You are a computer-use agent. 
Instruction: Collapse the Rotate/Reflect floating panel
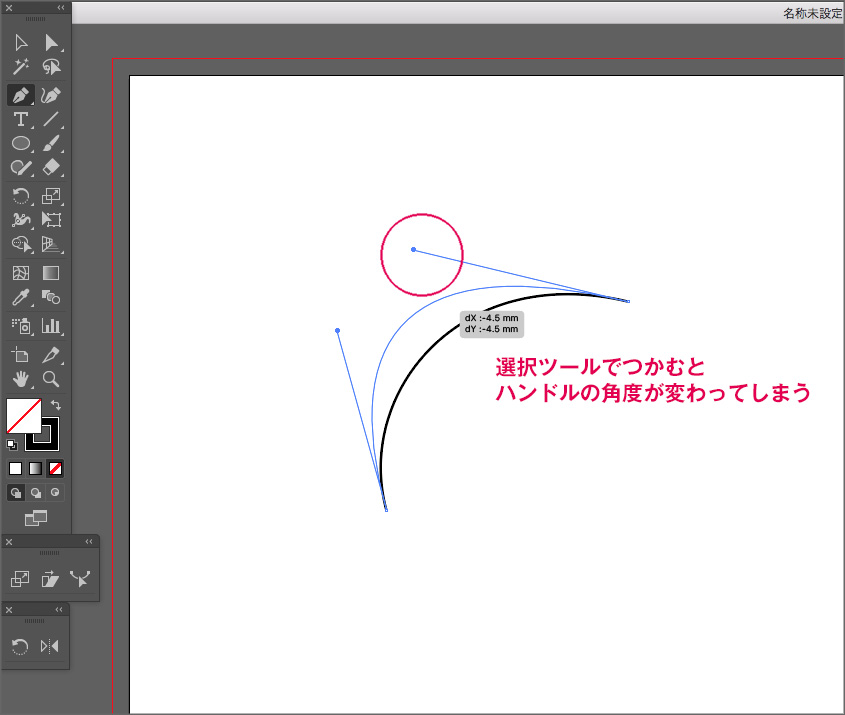click(59, 609)
